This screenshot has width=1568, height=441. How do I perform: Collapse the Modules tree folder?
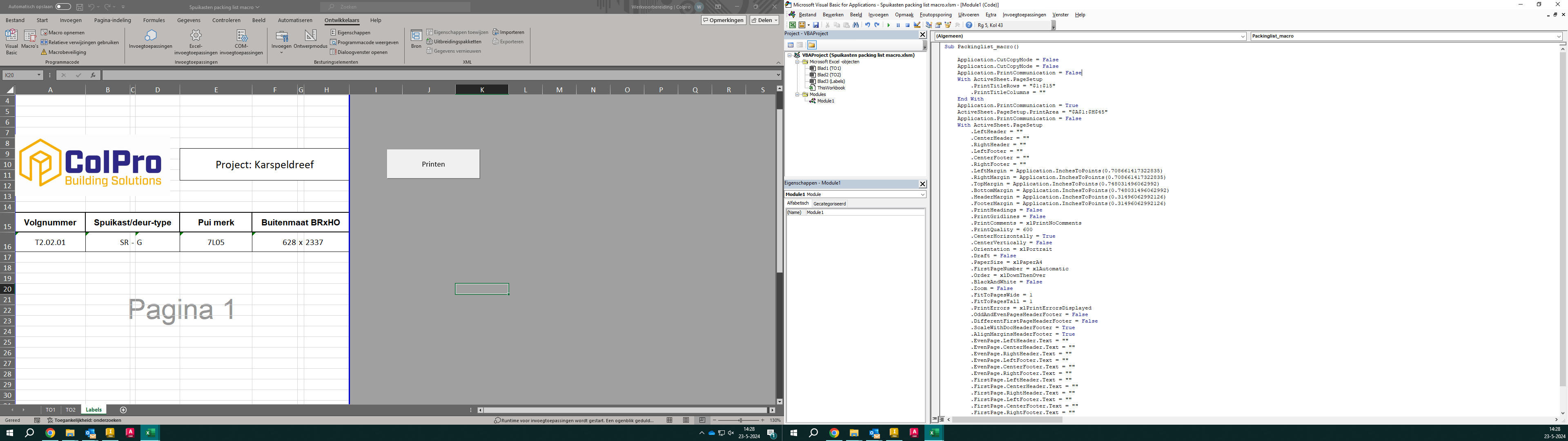click(797, 94)
